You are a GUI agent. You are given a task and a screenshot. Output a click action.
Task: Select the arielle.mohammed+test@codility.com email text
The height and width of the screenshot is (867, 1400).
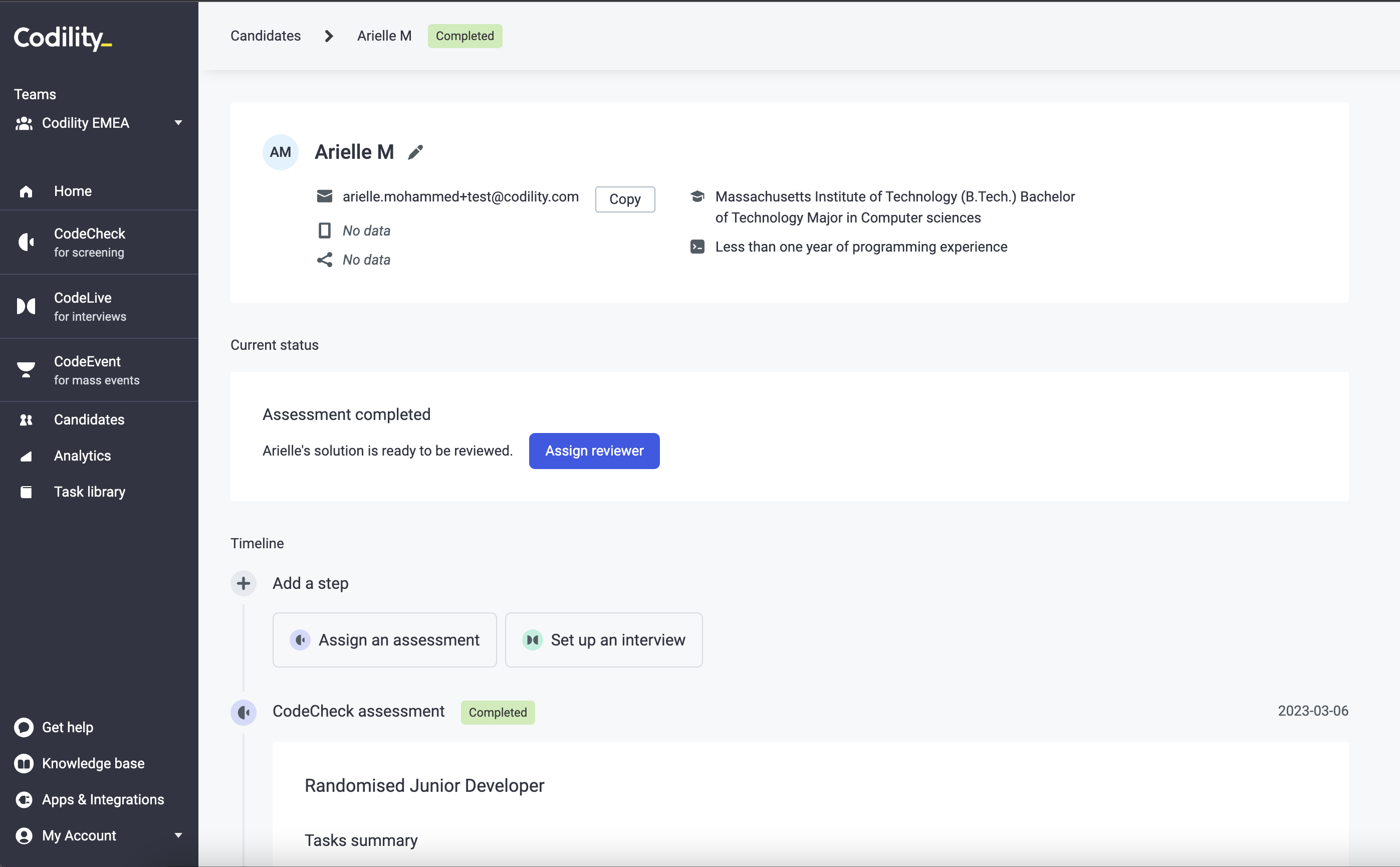[461, 196]
